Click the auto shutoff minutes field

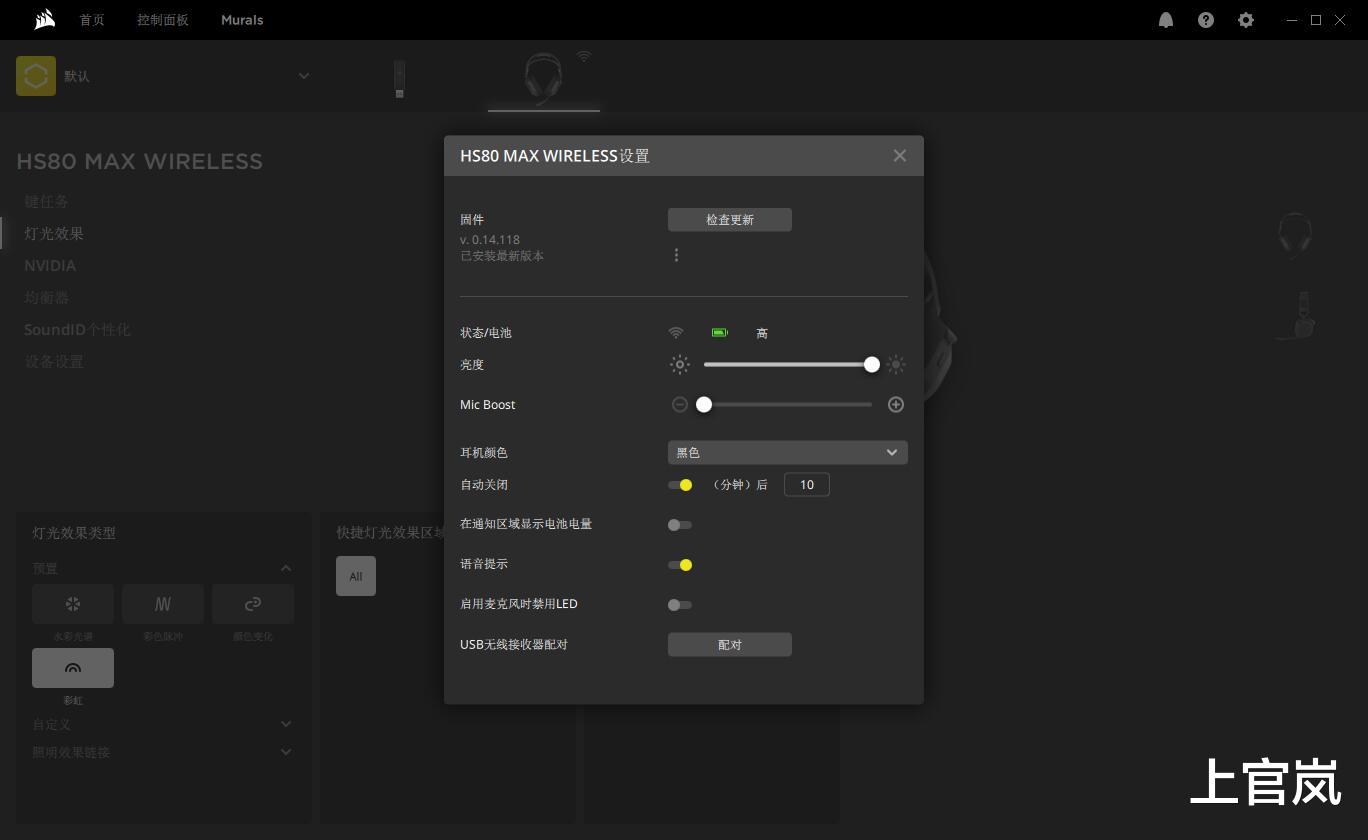(807, 485)
